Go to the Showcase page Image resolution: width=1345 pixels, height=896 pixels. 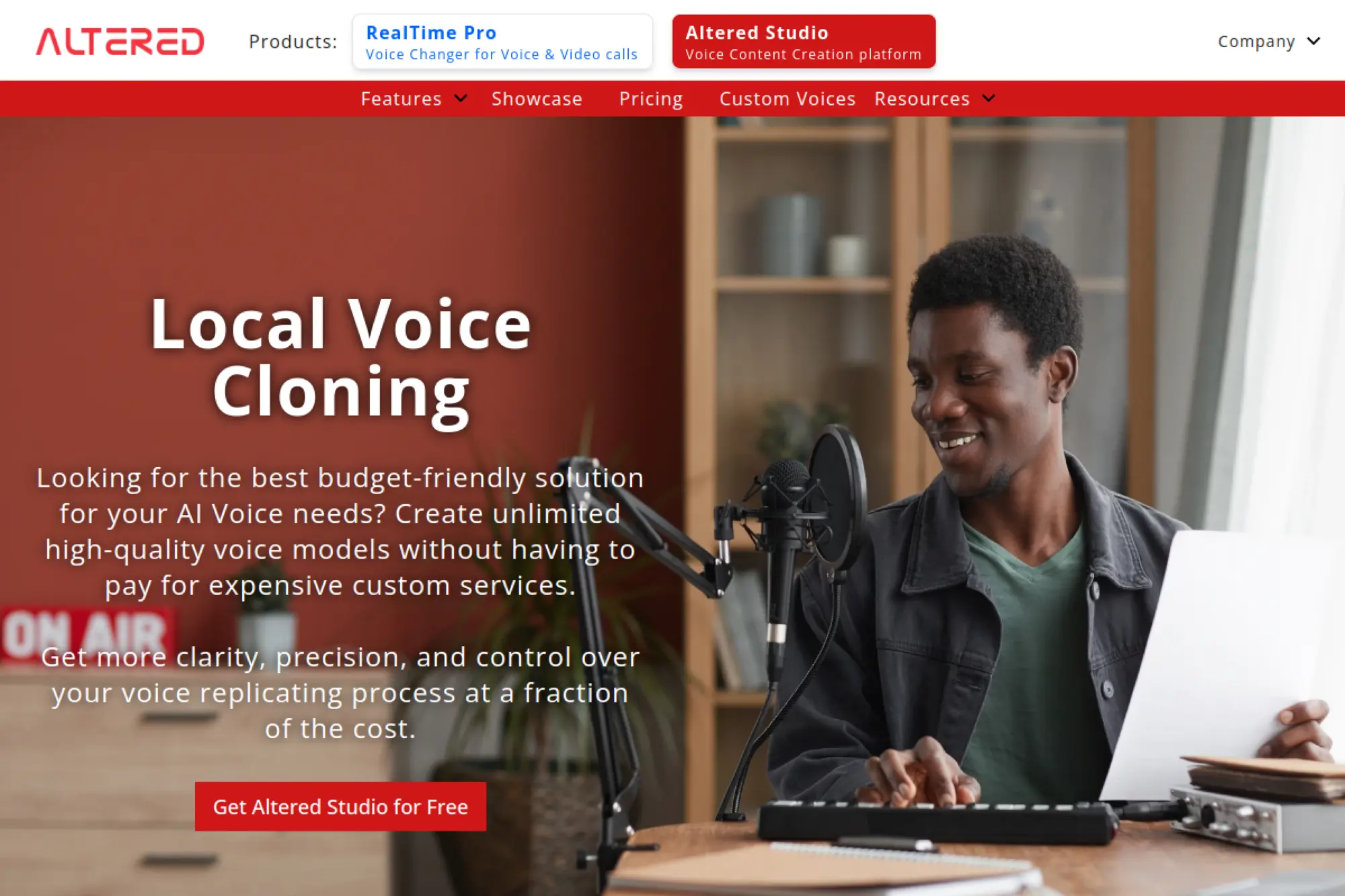pyautogui.click(x=537, y=99)
